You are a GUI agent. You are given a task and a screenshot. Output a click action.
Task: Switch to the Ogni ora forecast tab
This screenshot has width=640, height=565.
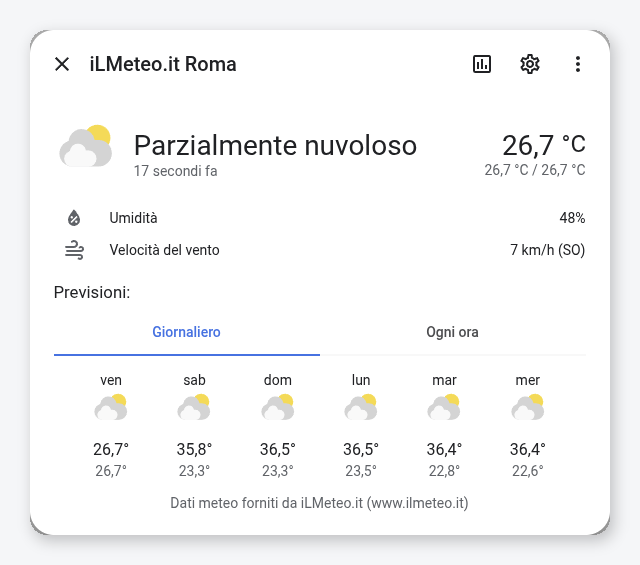[453, 332]
